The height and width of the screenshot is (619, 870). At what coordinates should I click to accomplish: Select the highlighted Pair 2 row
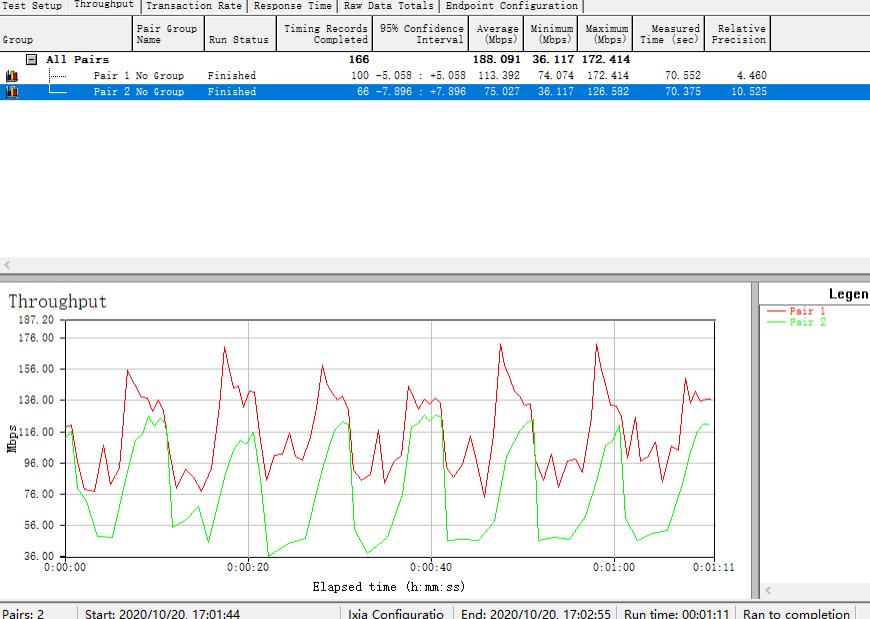point(139,92)
